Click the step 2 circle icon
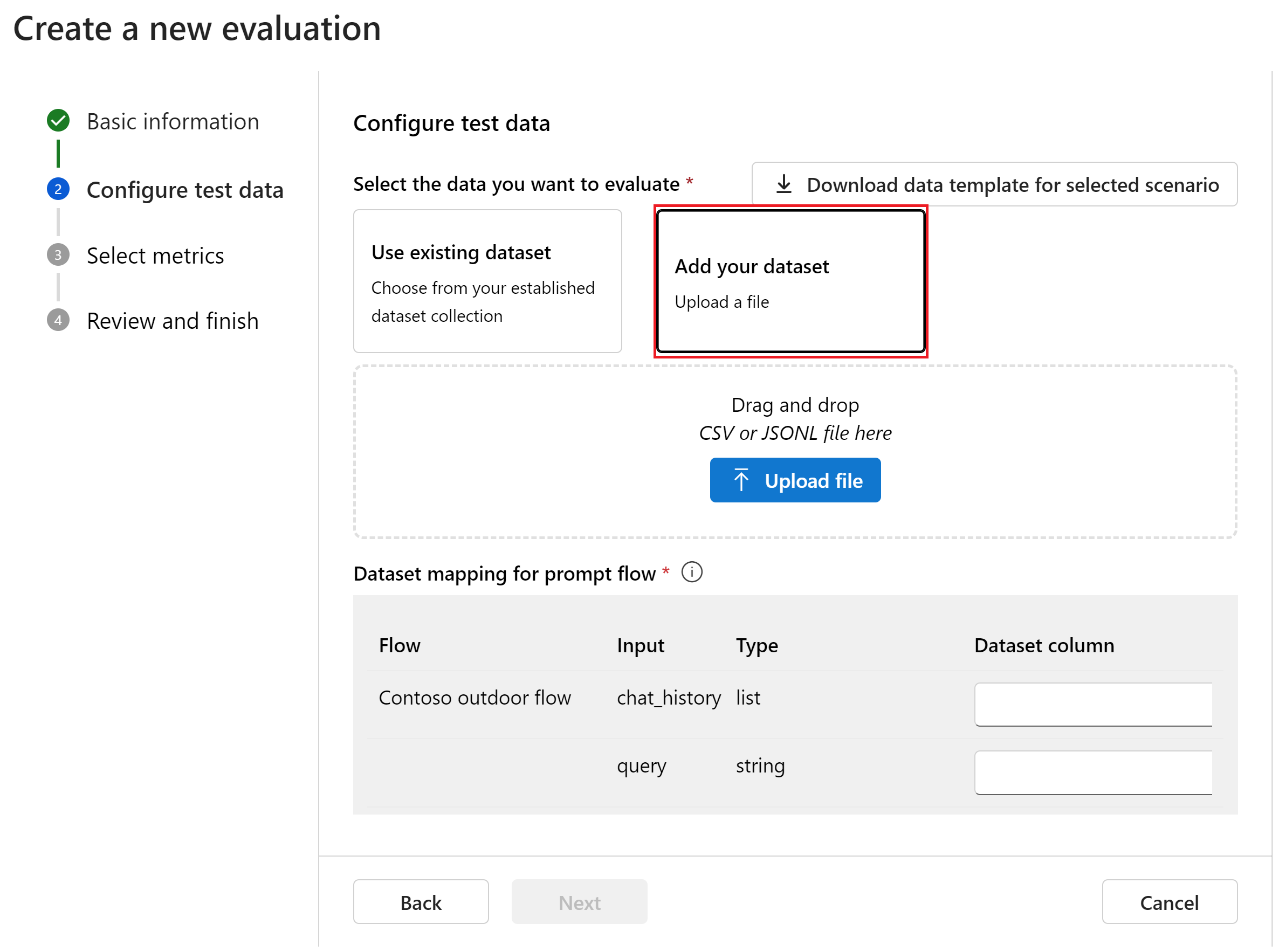The image size is (1279, 952). (x=58, y=189)
